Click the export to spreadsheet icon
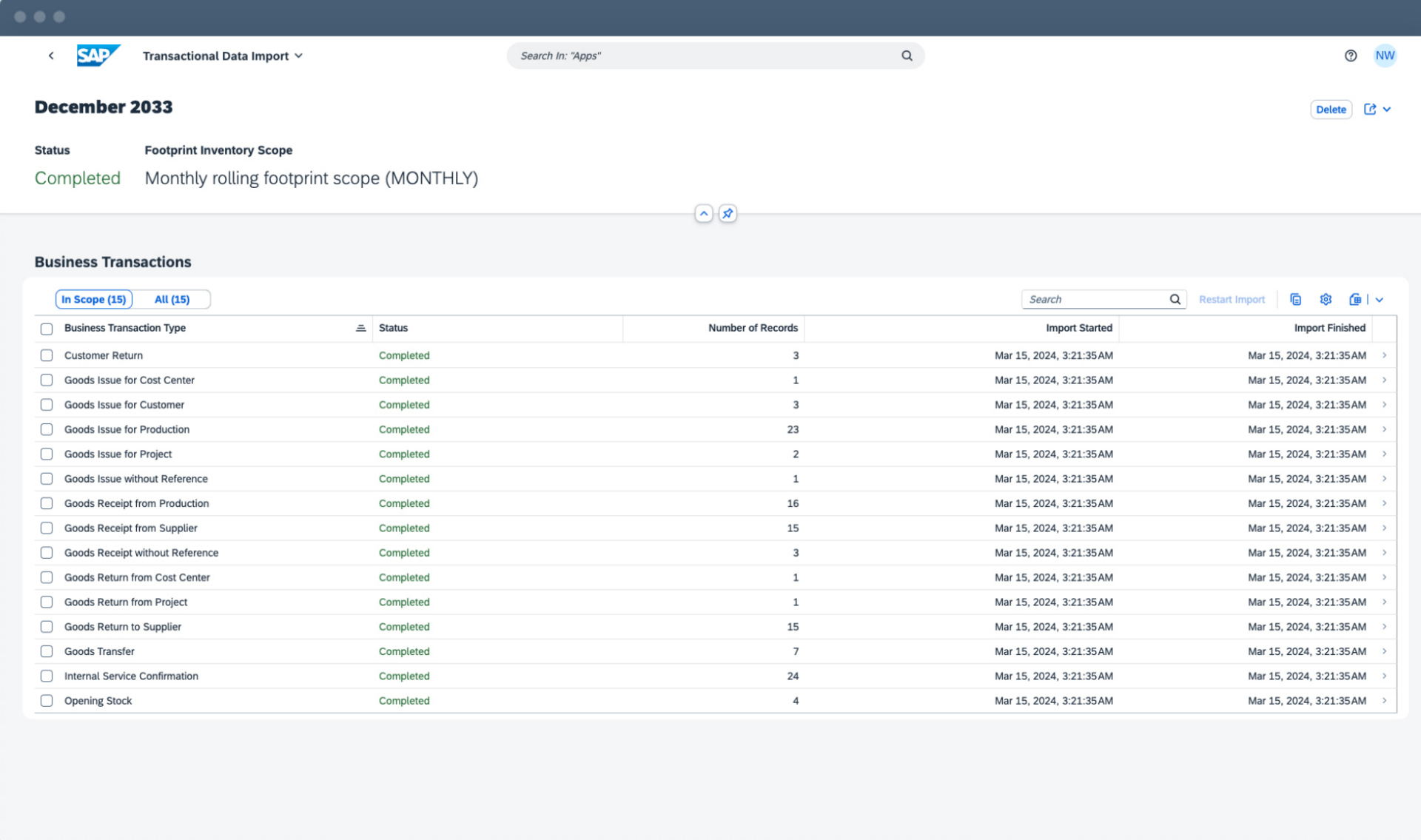Image resolution: width=1421 pixels, height=840 pixels. 1355,299
